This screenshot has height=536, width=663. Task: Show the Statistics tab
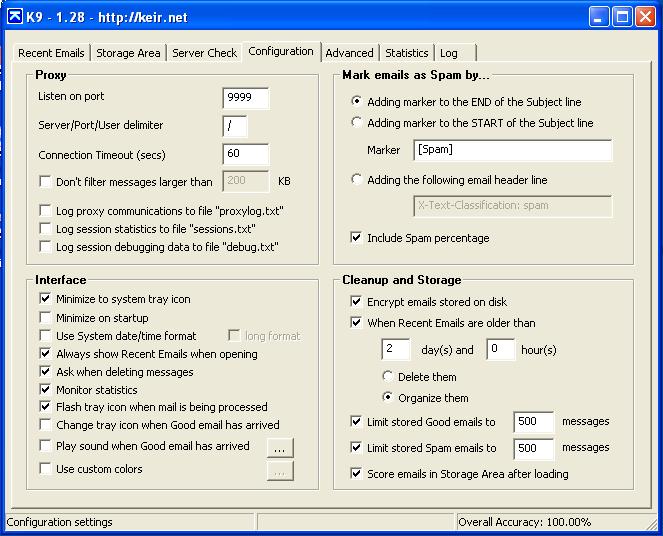[x=406, y=53]
